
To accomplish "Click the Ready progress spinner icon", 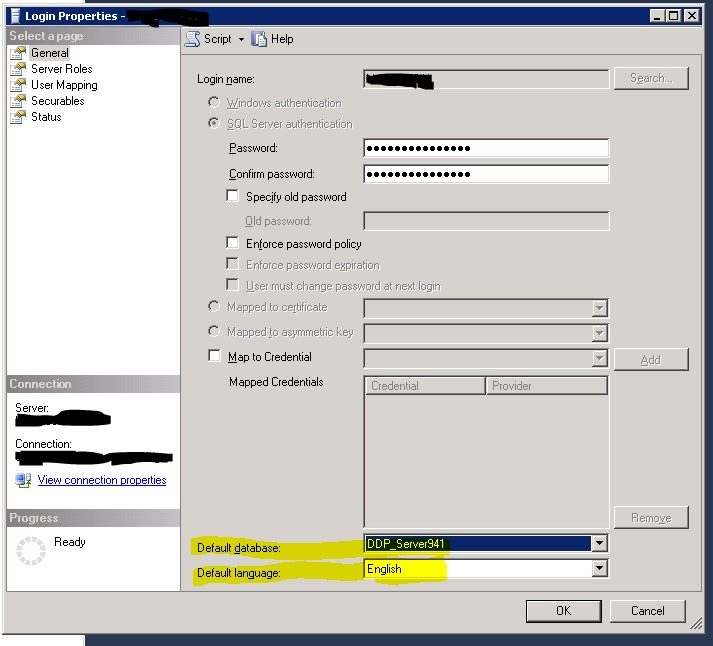I will click(x=31, y=551).
